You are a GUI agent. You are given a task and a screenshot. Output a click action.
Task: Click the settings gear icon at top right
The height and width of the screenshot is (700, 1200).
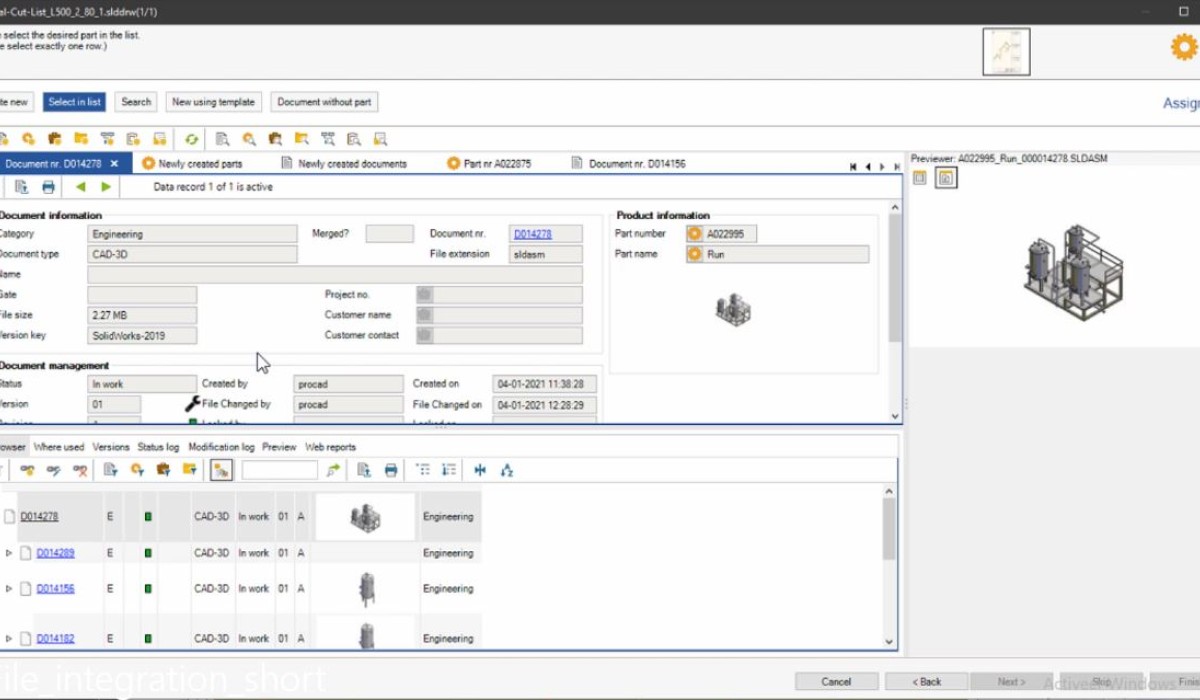point(1184,48)
